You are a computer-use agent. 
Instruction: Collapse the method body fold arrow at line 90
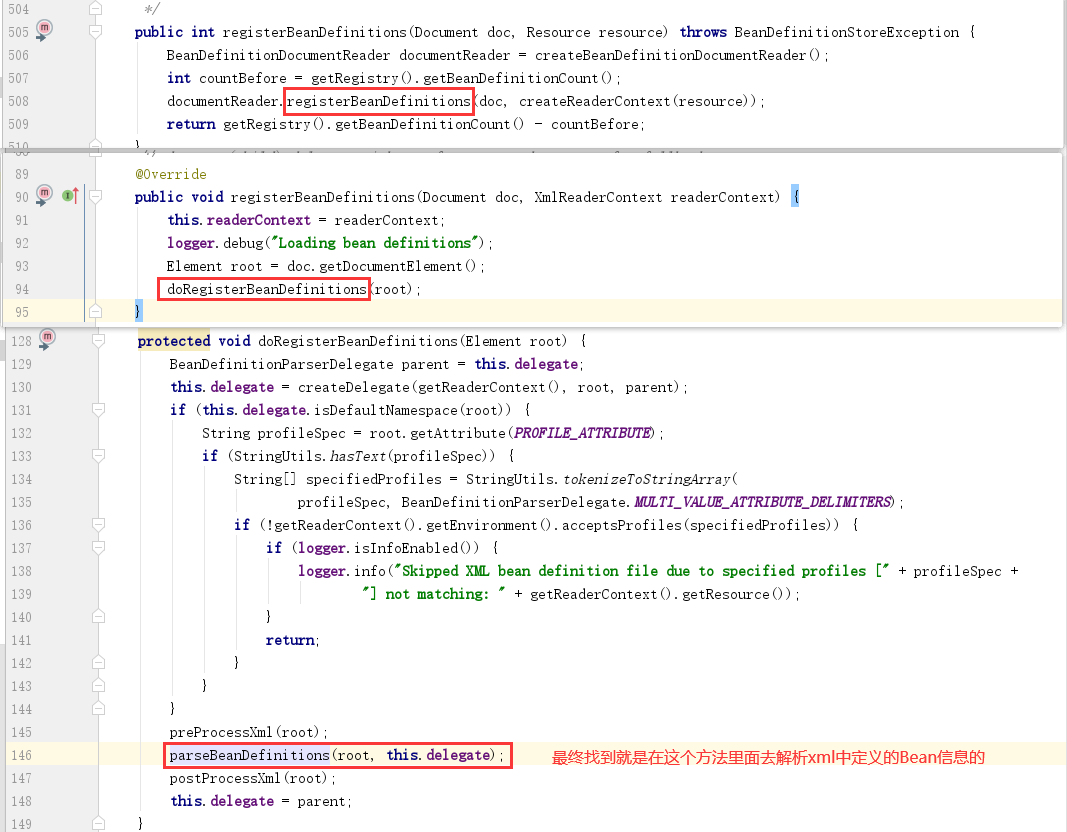(x=95, y=196)
